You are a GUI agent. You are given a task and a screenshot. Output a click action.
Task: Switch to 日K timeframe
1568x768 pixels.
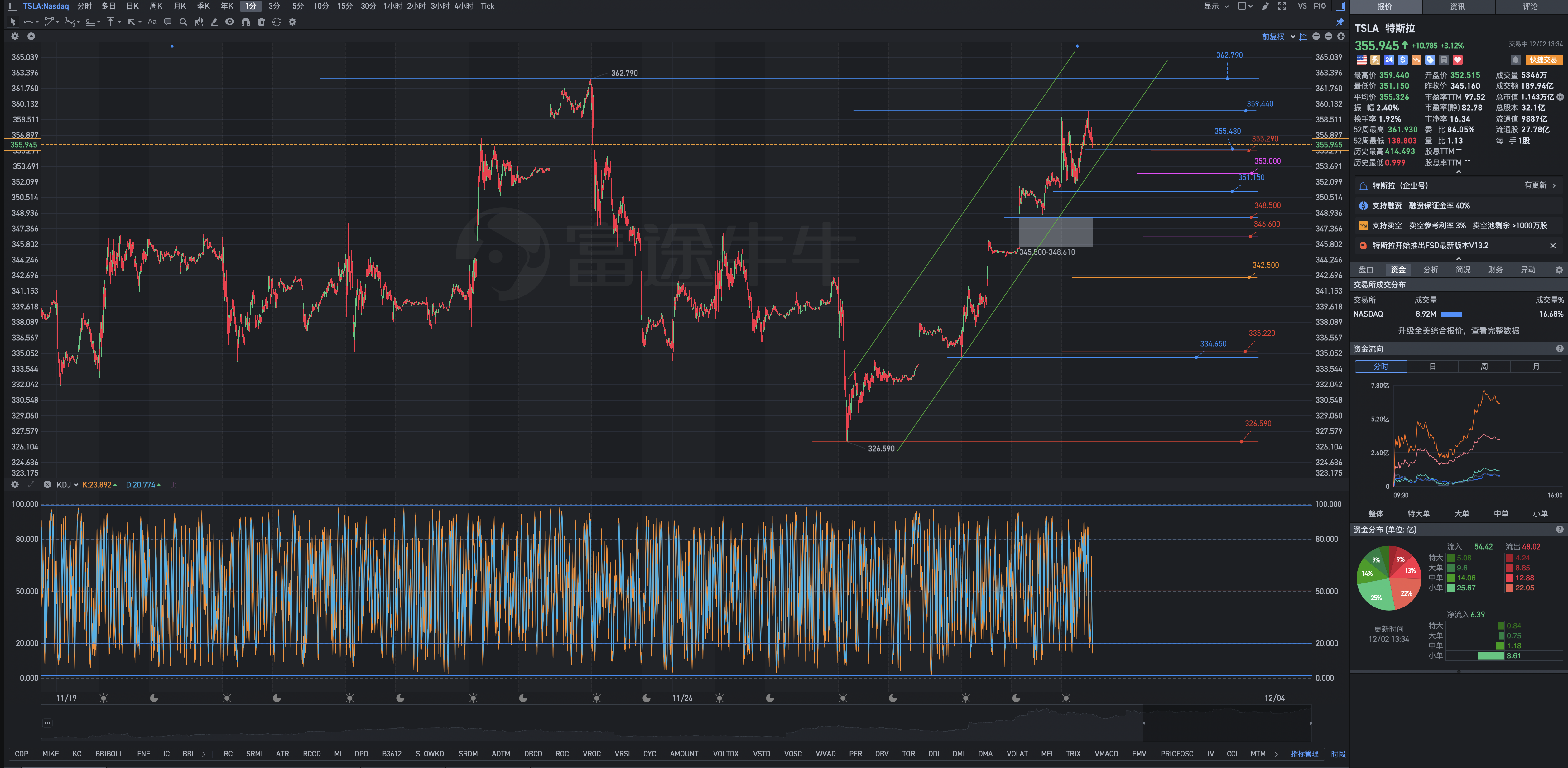pos(132,6)
